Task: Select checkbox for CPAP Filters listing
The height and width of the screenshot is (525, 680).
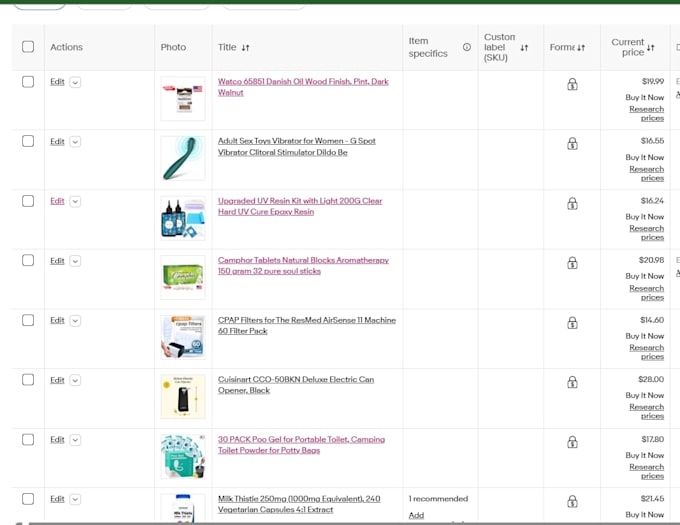Action: point(28,320)
